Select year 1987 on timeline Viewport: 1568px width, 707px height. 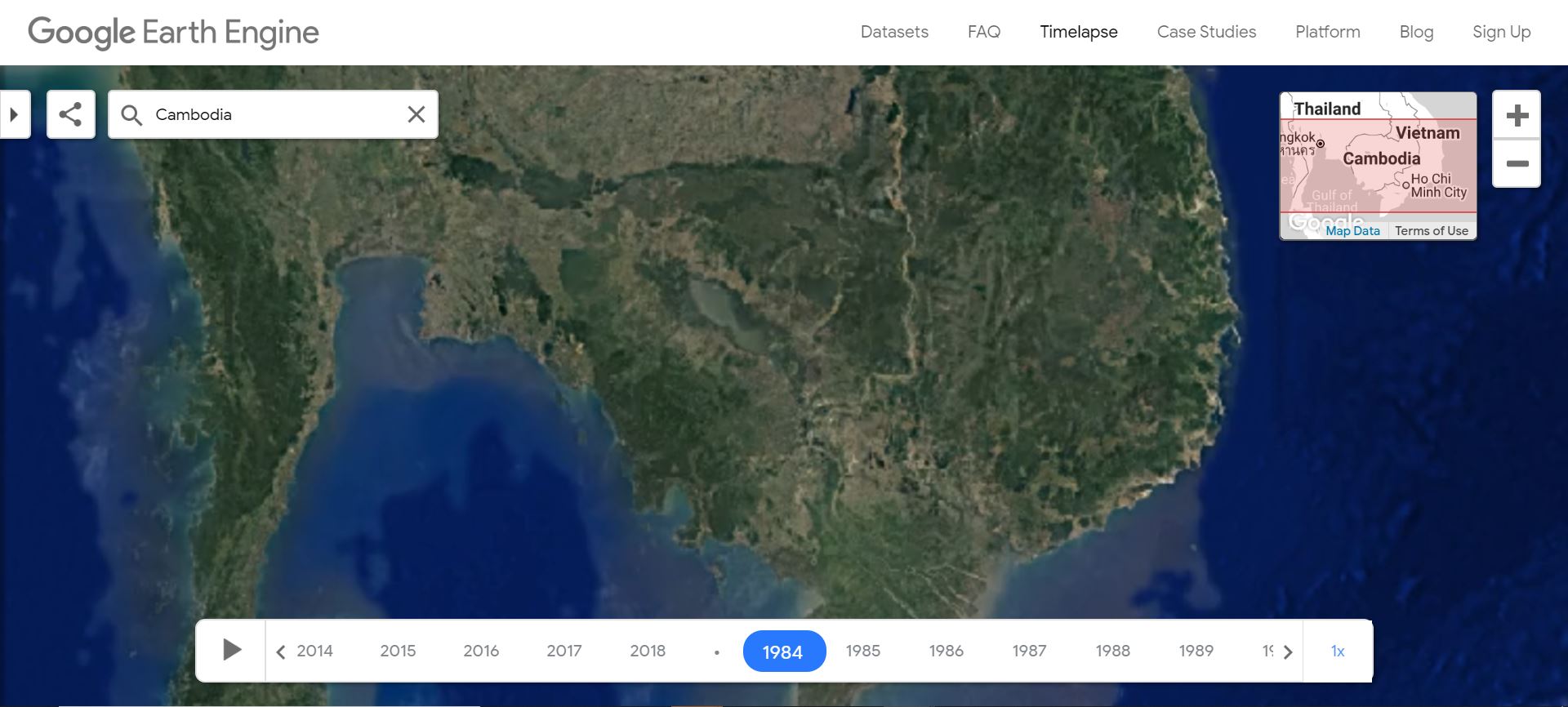tap(1029, 651)
